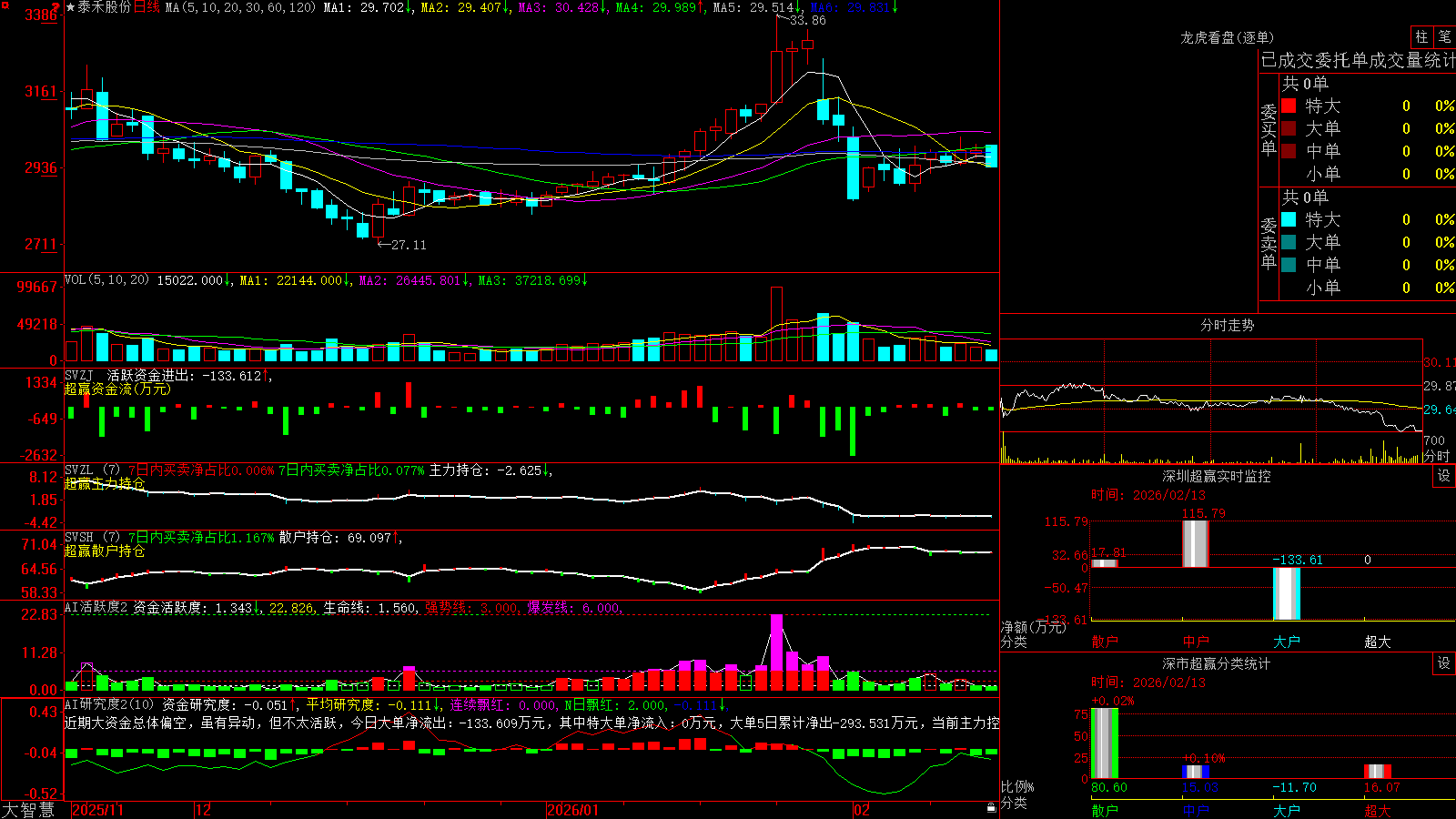Select the 2025/11 date marker on time axis

pyautogui.click(x=97, y=810)
